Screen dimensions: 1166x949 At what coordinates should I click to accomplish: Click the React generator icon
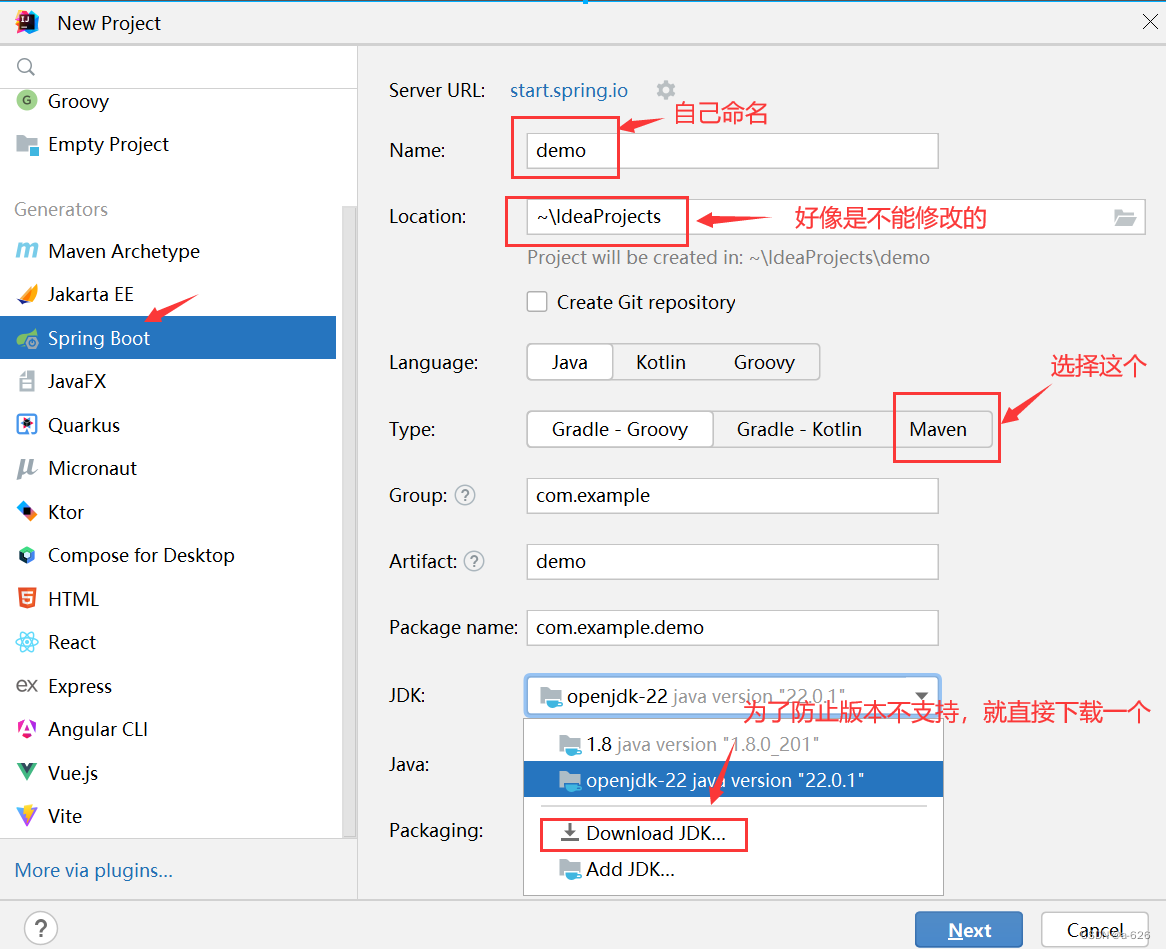pos(28,642)
